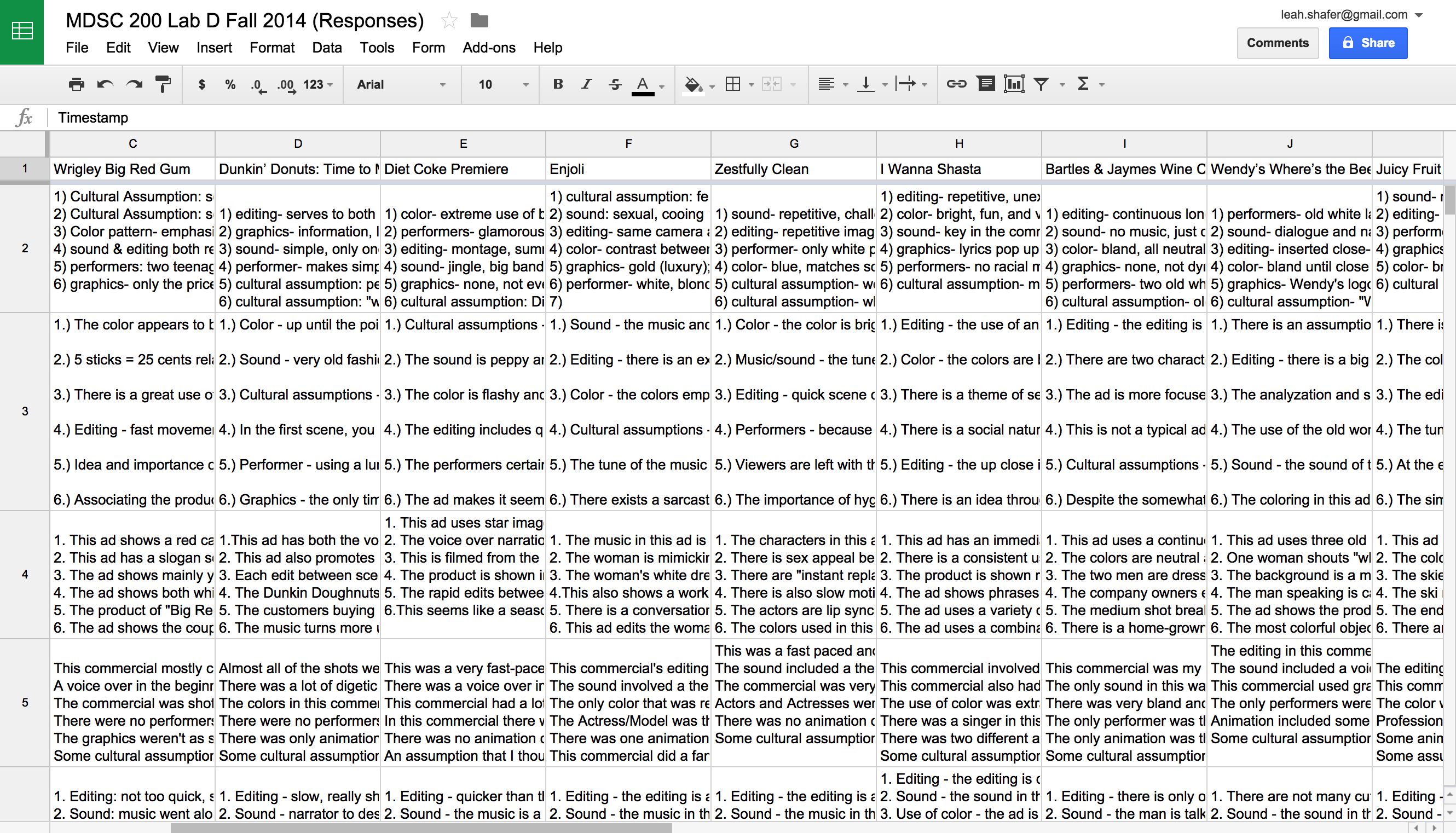
Task: Click the Merge cells icon
Action: tap(771, 85)
